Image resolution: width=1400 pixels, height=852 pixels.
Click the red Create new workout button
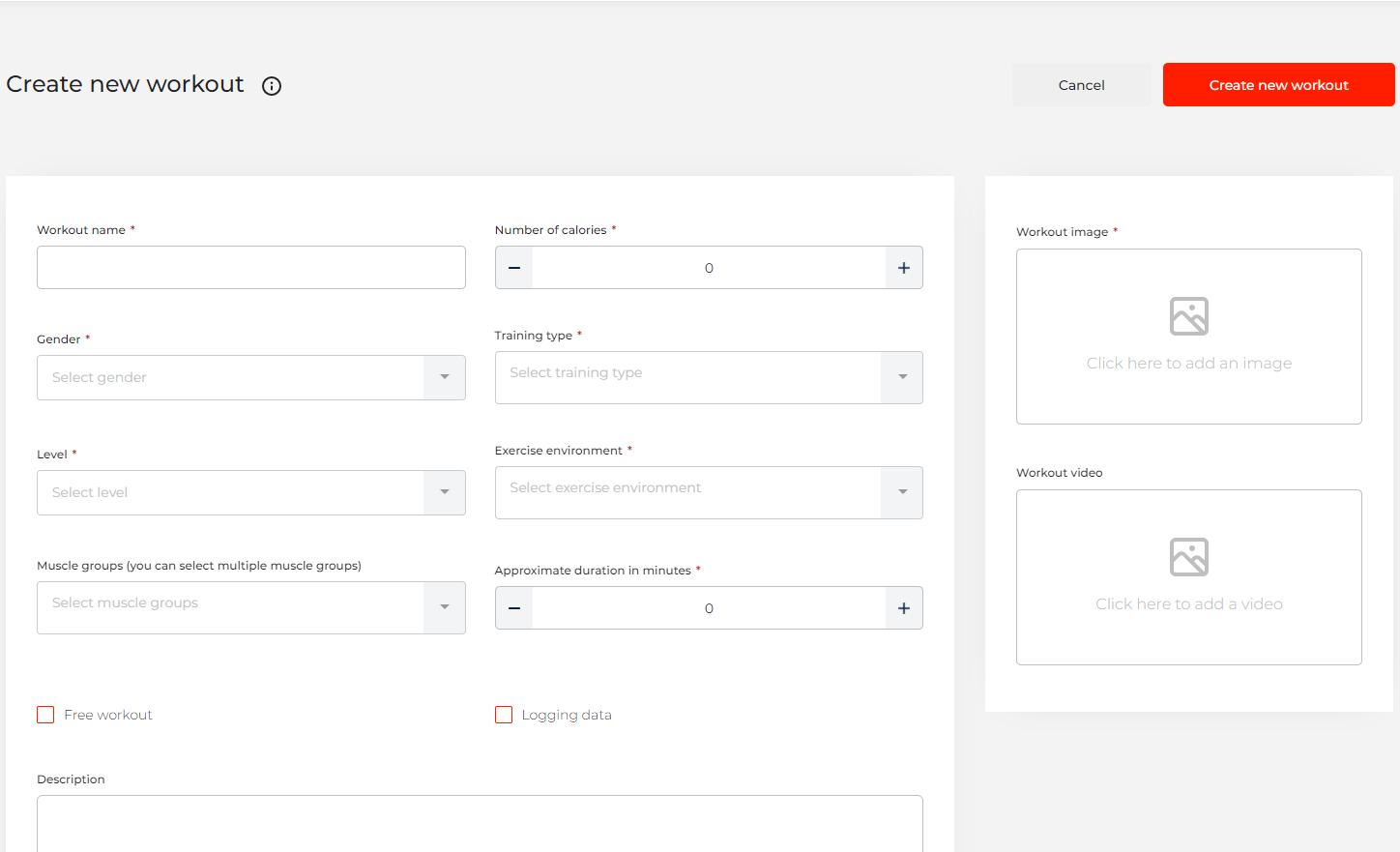(x=1278, y=85)
